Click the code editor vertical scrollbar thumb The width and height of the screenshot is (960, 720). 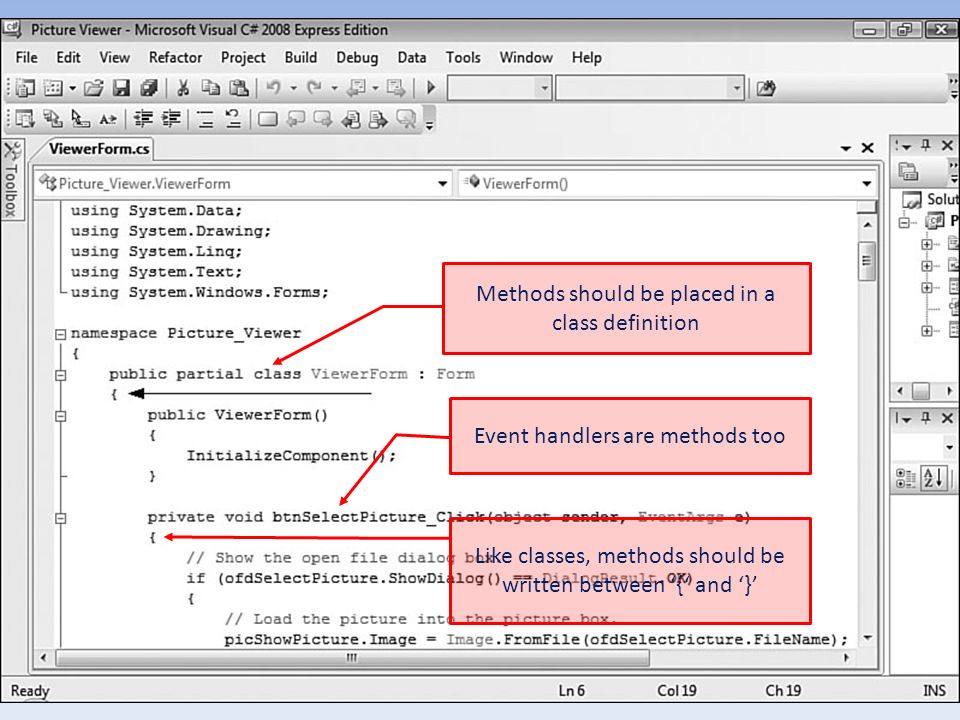pos(866,261)
